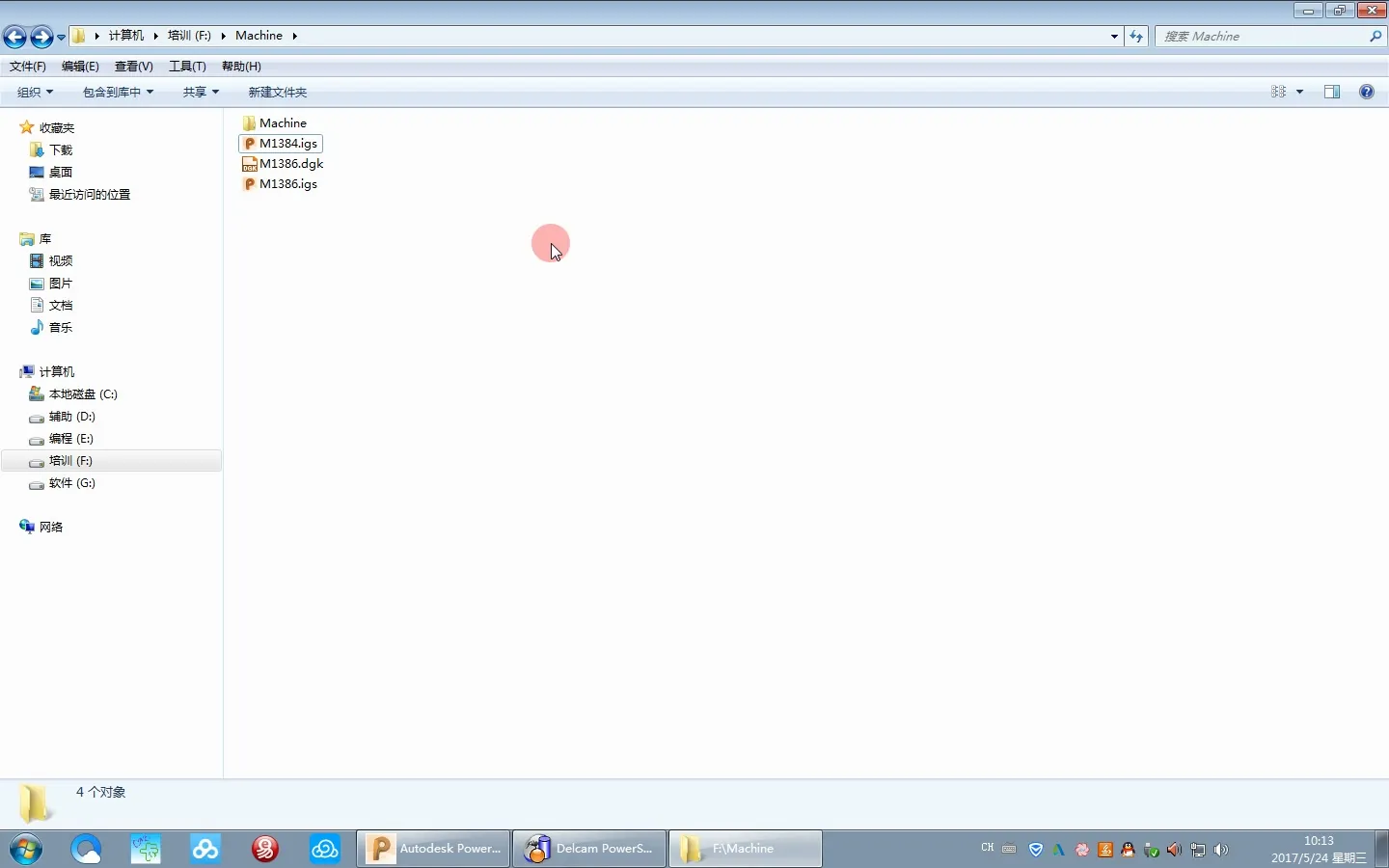This screenshot has height=868, width=1389.
Task: Switch to Autodesk Power... taskbar button
Action: [x=433, y=849]
